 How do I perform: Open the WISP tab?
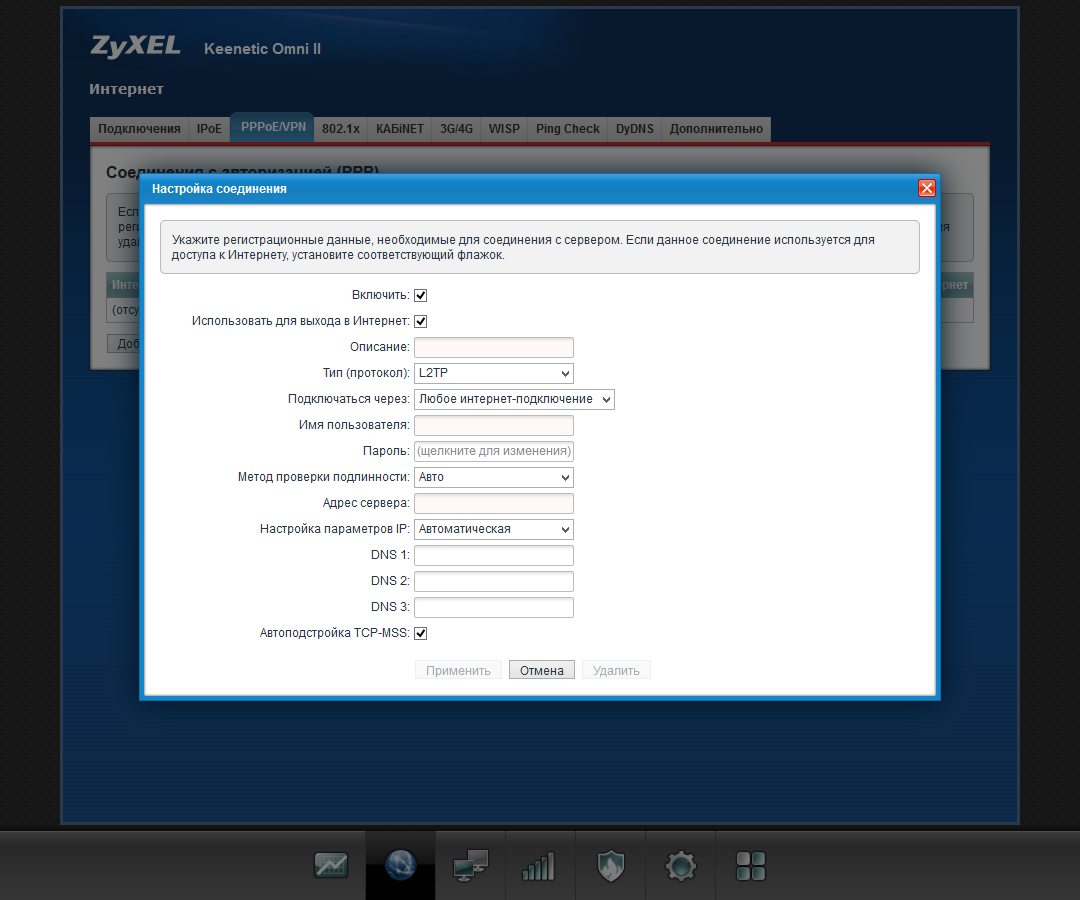[x=504, y=129]
